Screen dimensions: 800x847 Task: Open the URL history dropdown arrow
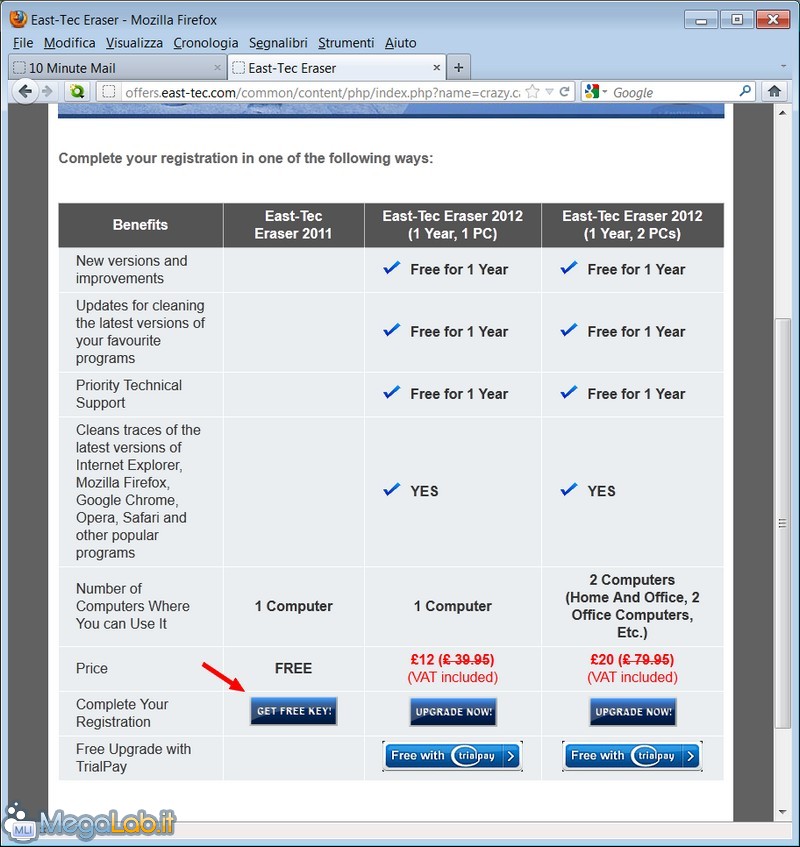click(x=549, y=91)
